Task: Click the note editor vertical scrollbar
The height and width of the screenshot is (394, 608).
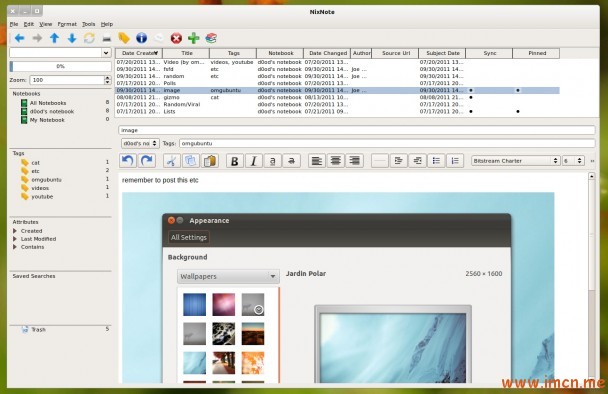Action: pyautogui.click(x=591, y=278)
